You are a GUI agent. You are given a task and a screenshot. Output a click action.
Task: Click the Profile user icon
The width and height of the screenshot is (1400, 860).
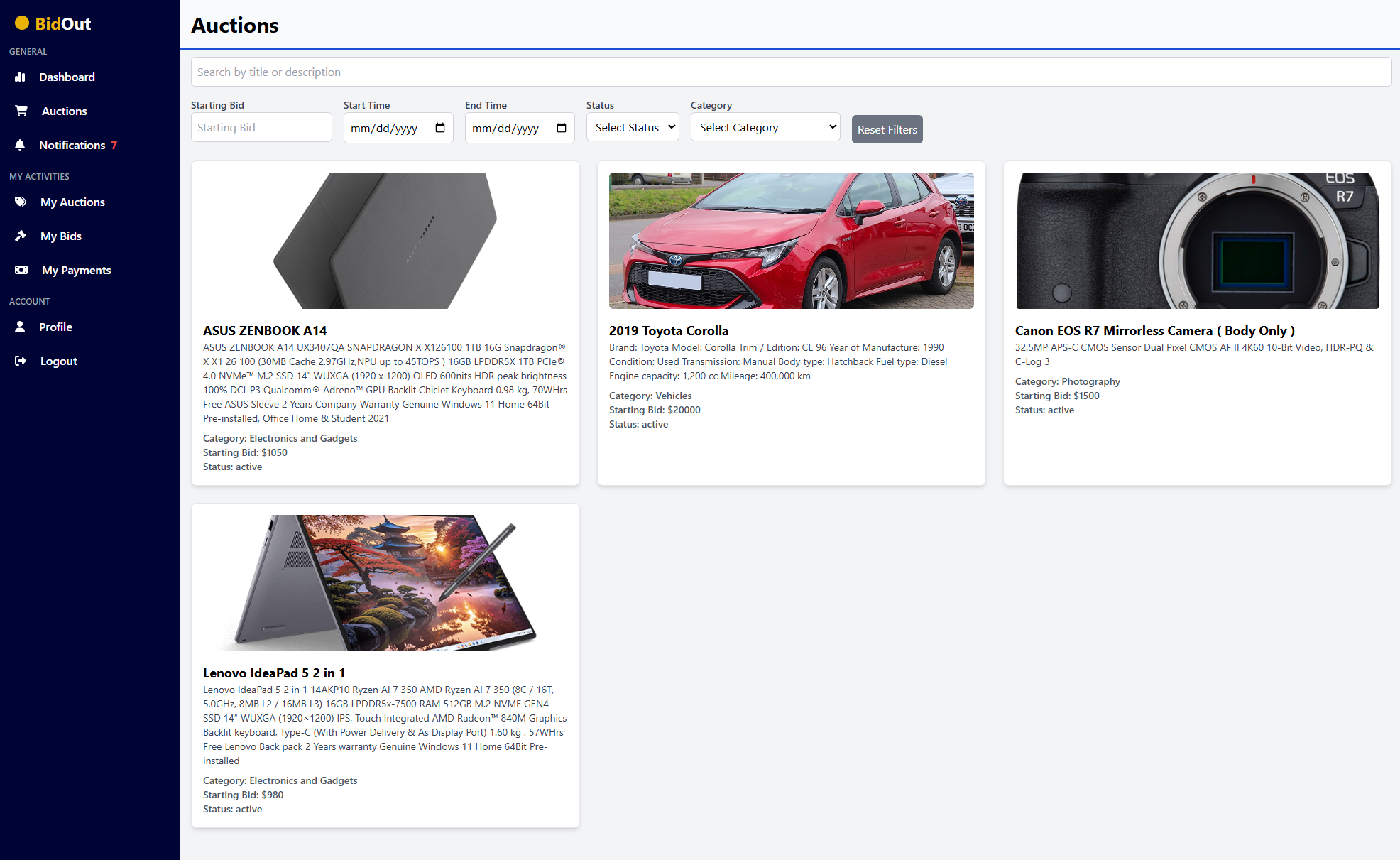(x=20, y=327)
